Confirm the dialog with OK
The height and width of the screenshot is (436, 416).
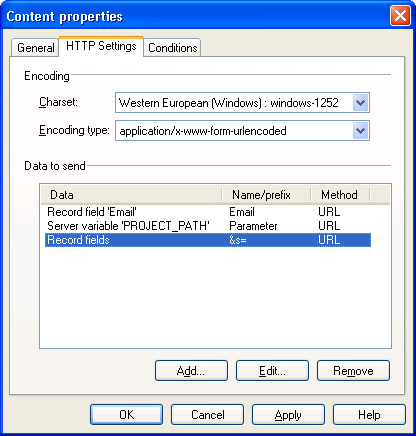pos(127,415)
